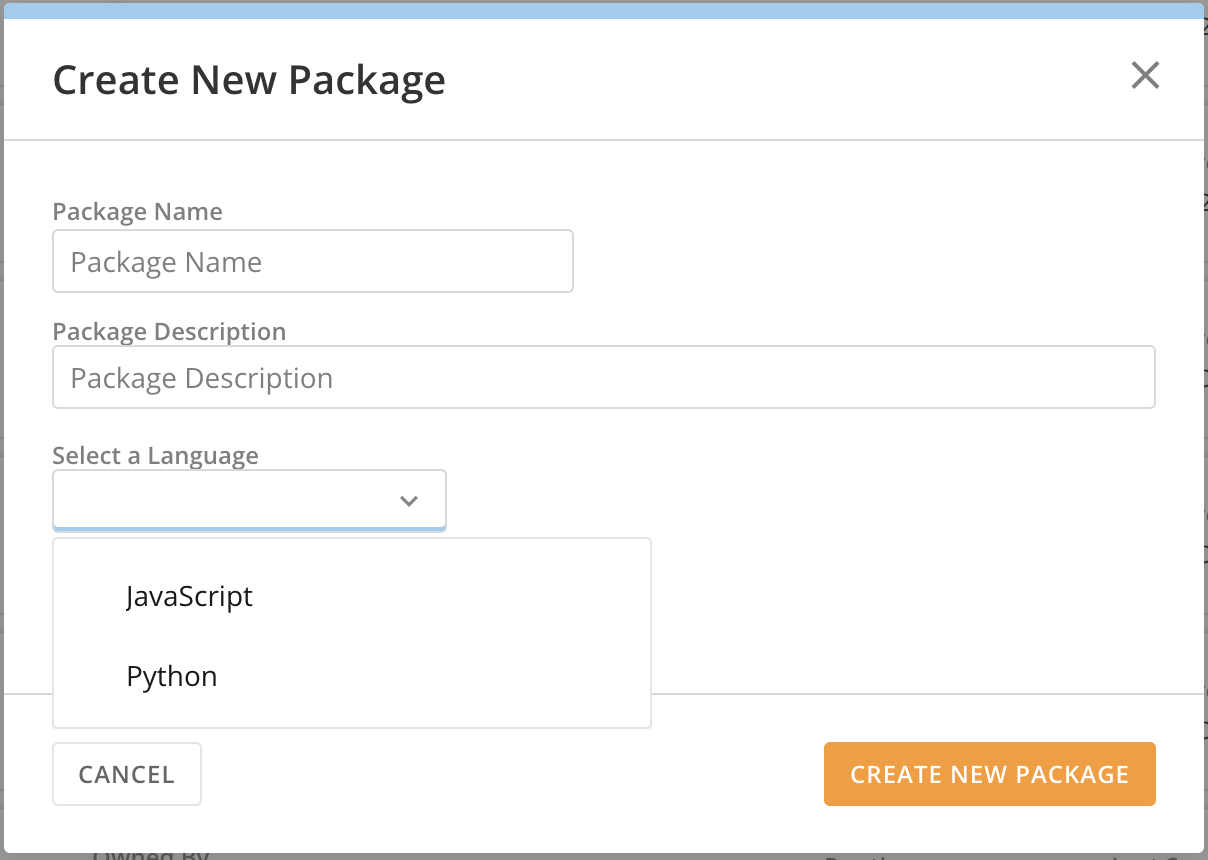Choose Python as the package language

[171, 676]
